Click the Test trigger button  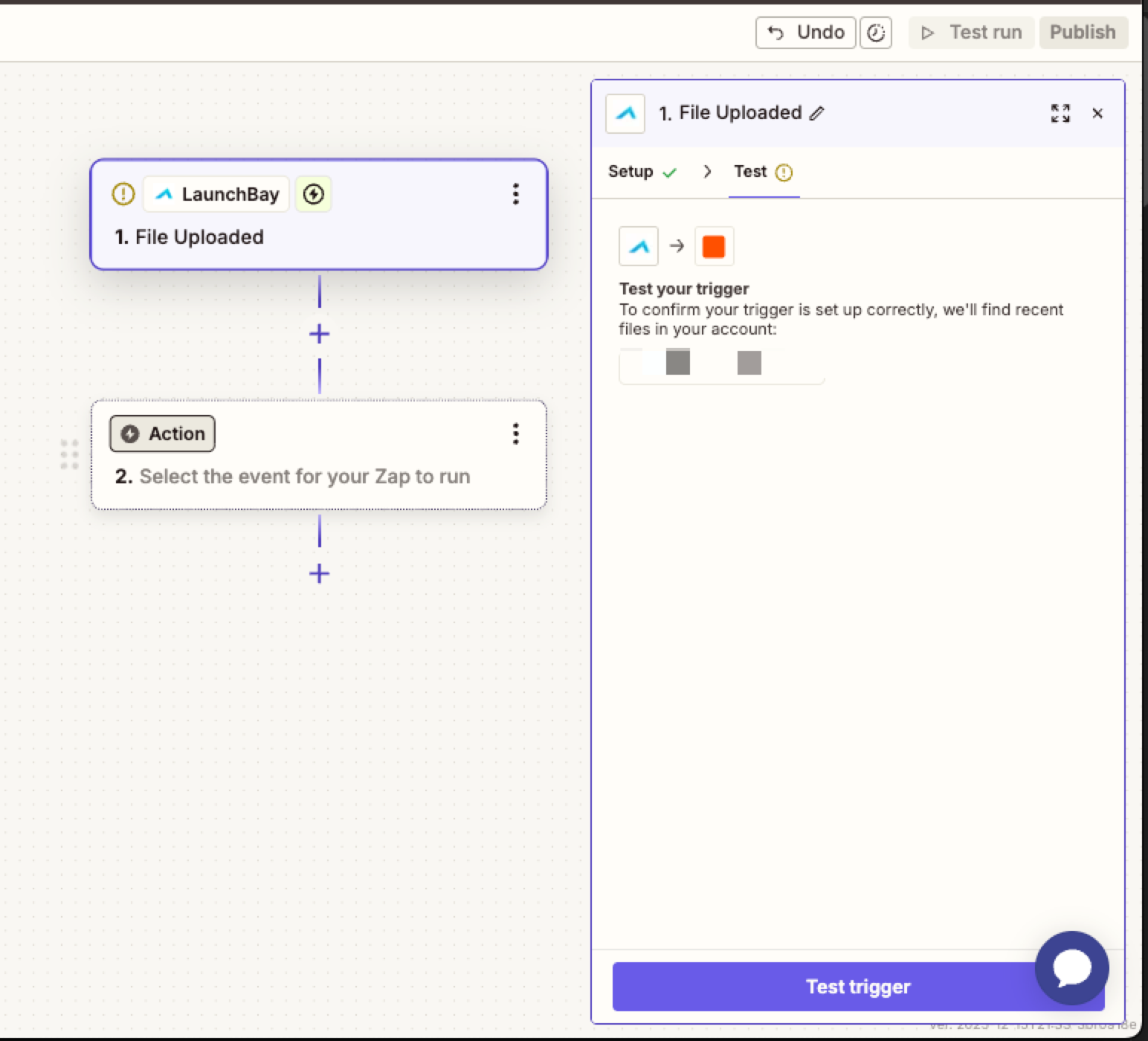tap(858, 987)
